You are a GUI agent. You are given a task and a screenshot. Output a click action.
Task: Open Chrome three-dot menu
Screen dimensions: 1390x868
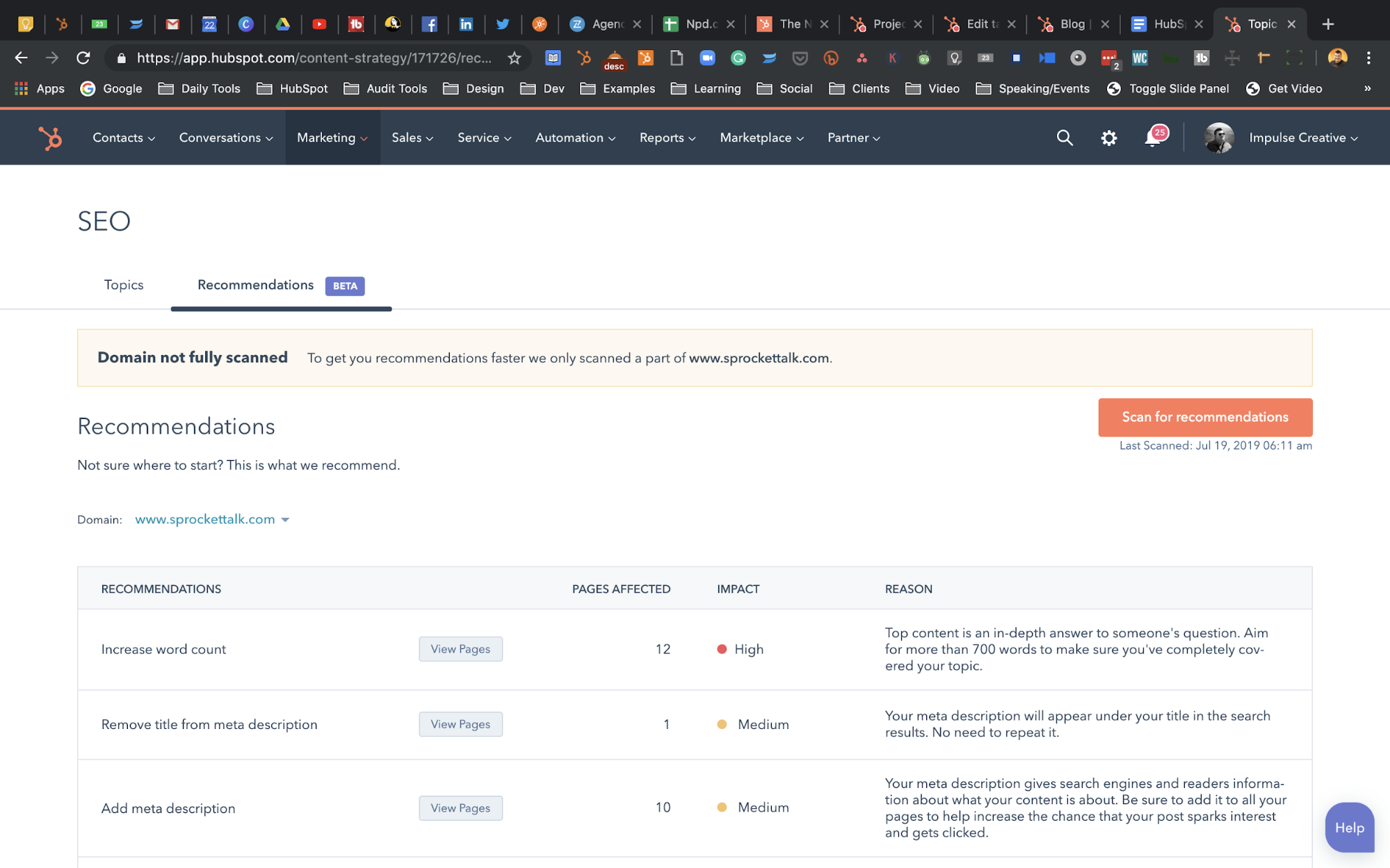[x=1368, y=58]
